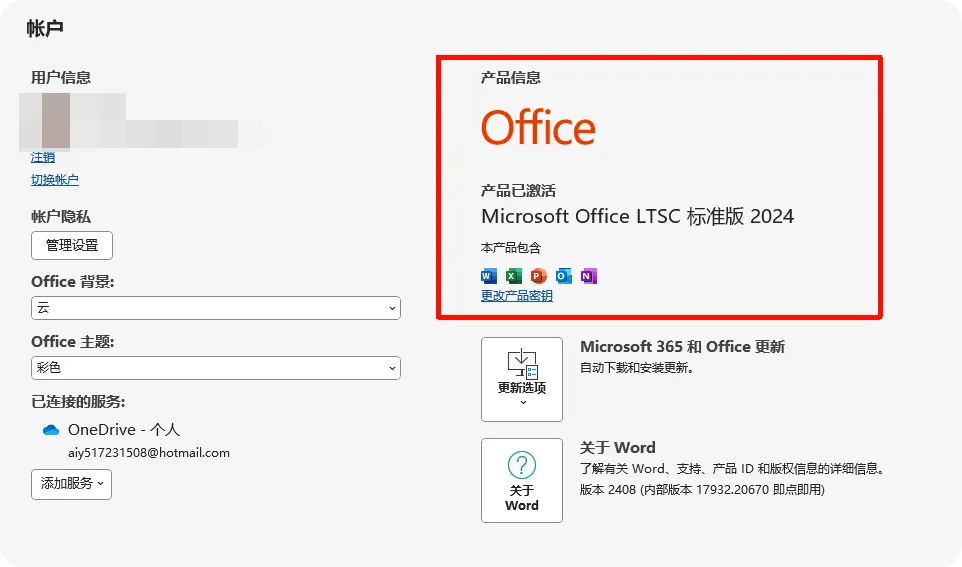Click the 管理设置 button
Viewport: 962px width, 567px height.
point(72,245)
